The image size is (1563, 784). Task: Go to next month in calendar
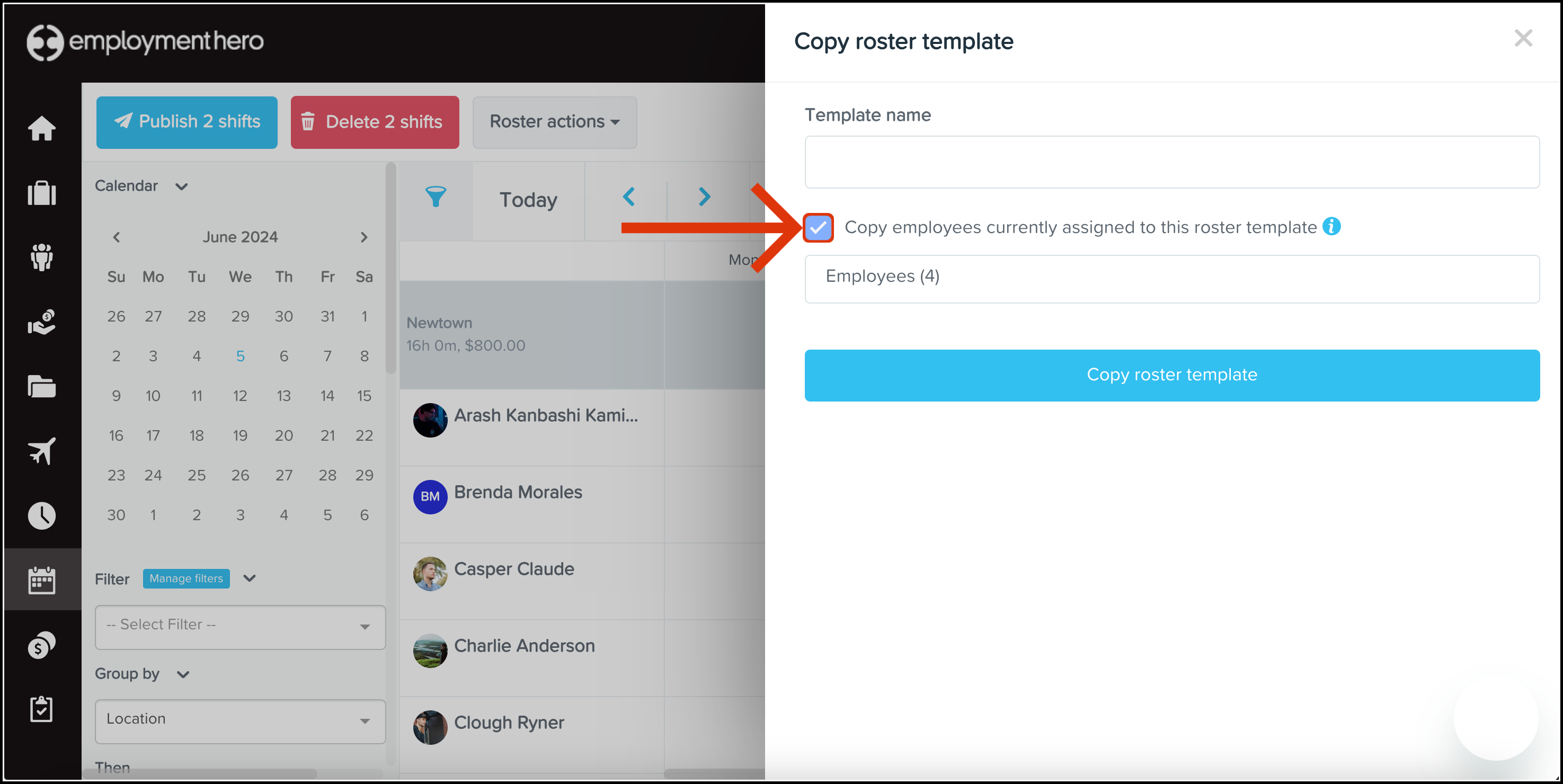point(364,237)
